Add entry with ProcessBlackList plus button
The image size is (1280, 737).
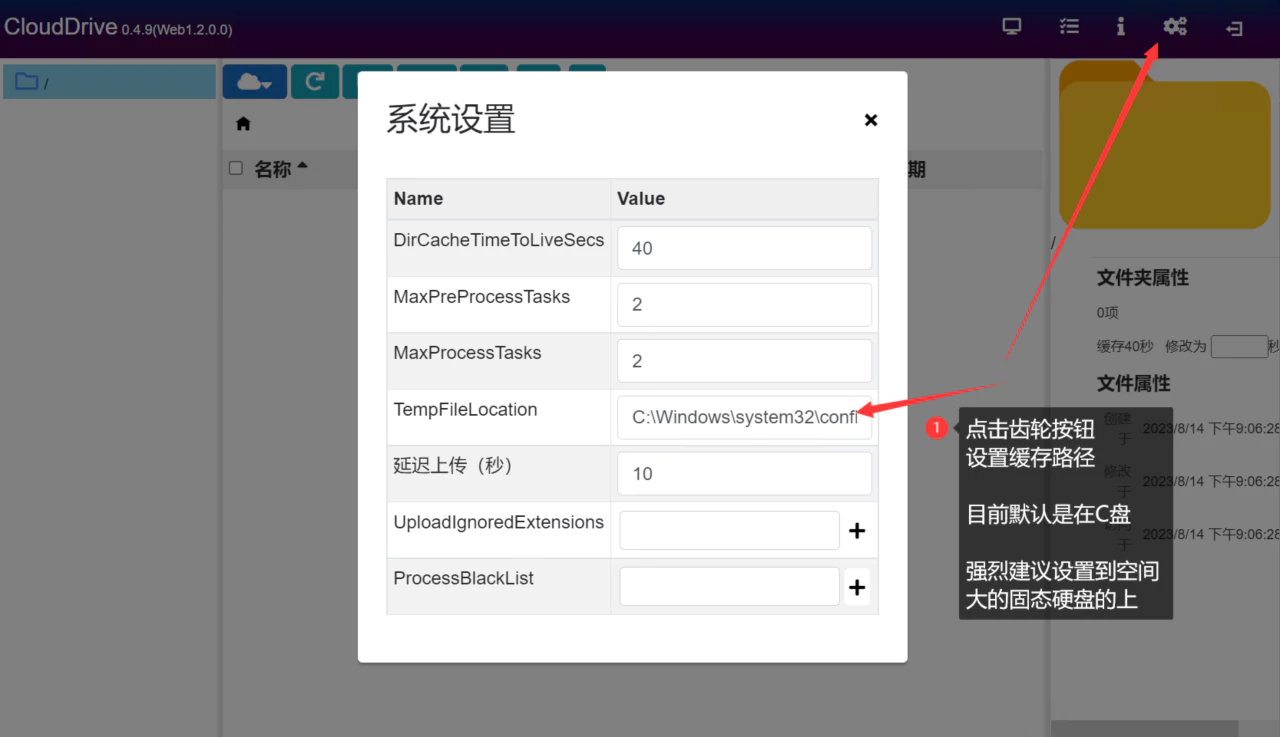coord(857,587)
